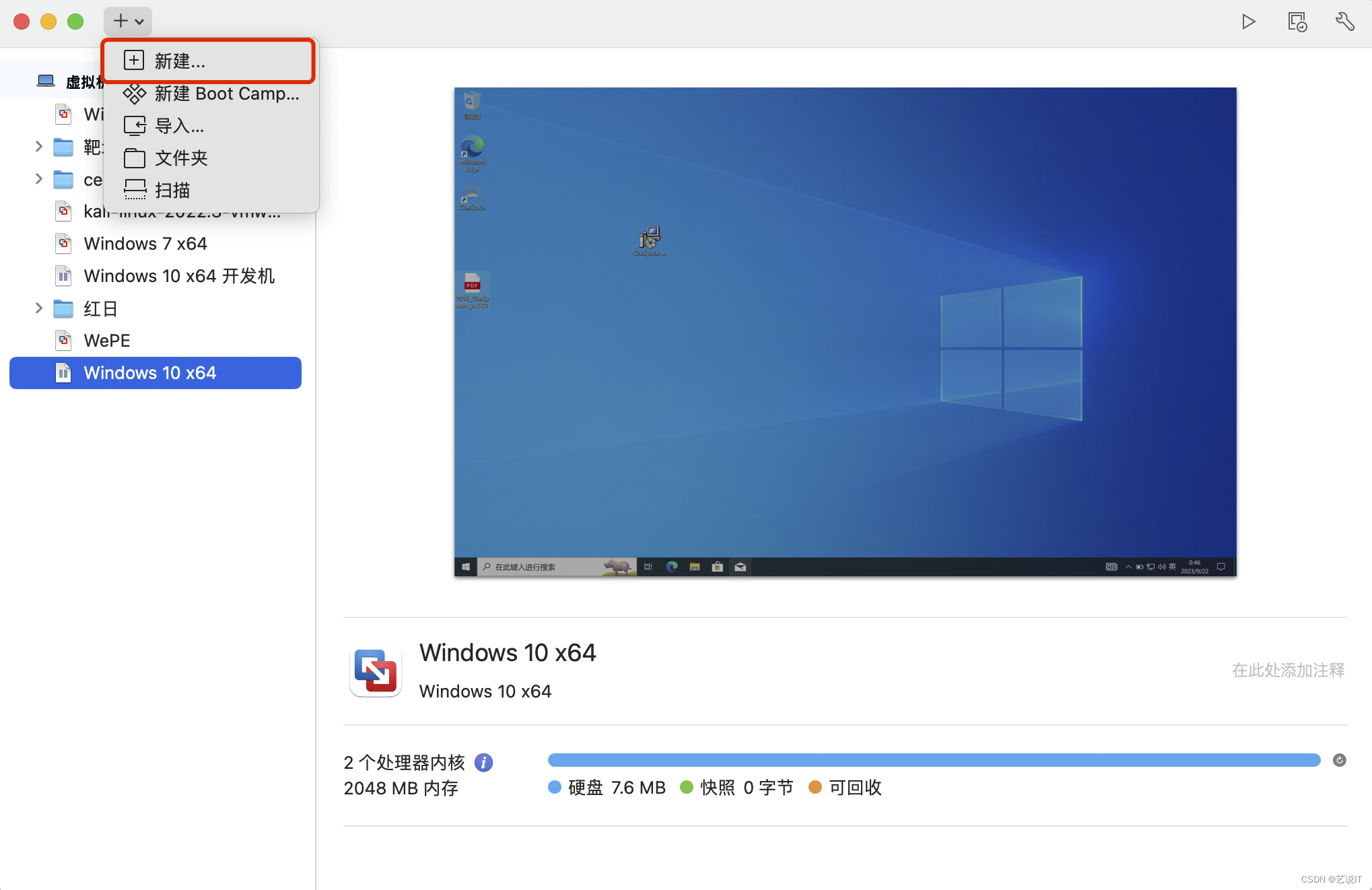This screenshot has height=890, width=1372.
Task: Click the Windows 10 x64 开发机 paused icon
Action: (x=63, y=275)
